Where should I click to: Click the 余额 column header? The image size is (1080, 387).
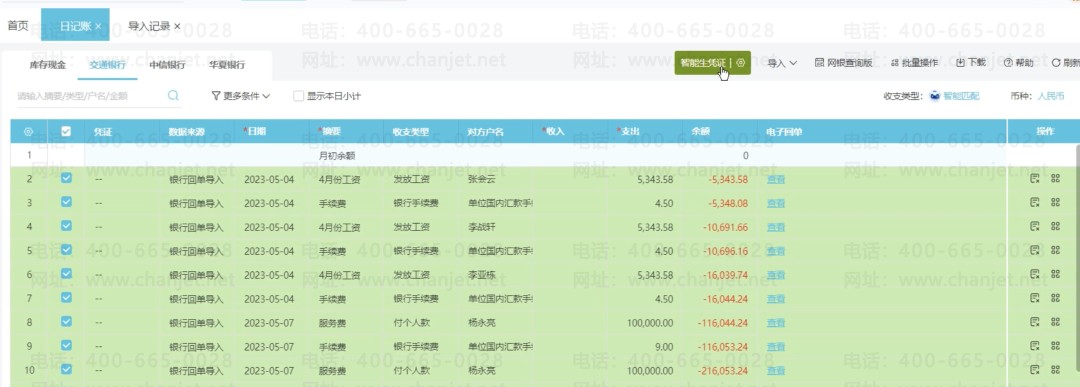[x=701, y=132]
